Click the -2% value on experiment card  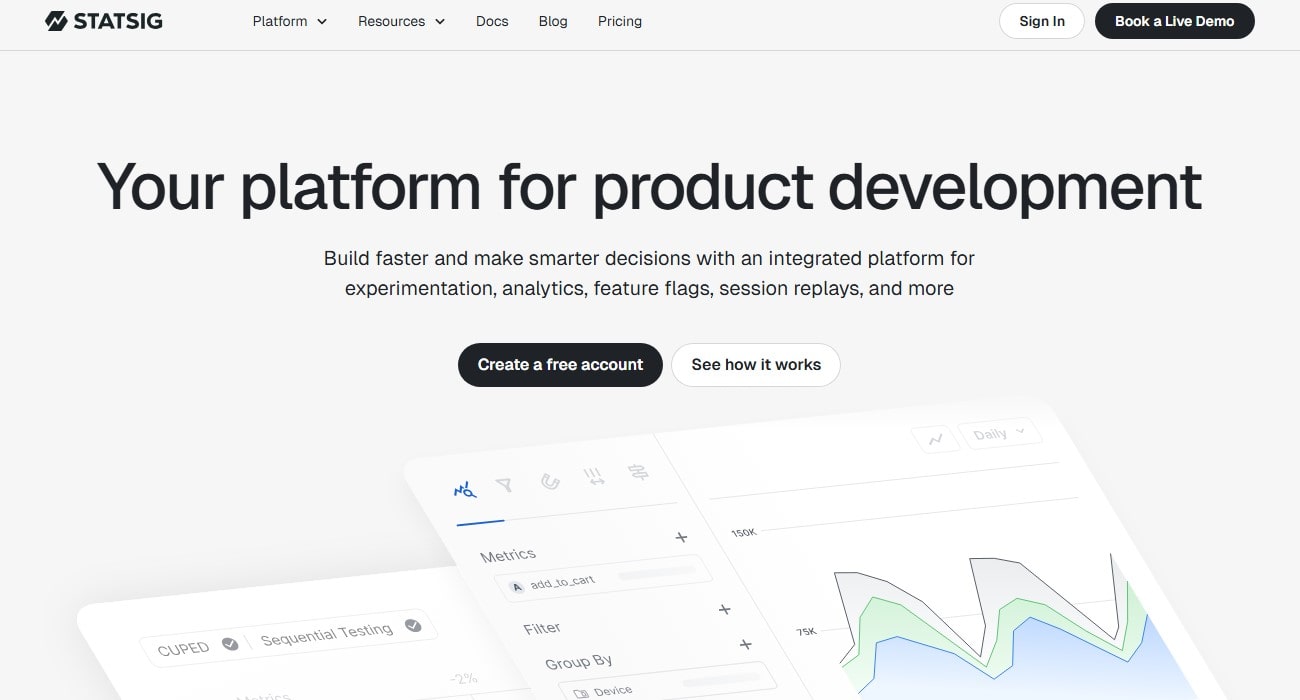[x=462, y=680]
